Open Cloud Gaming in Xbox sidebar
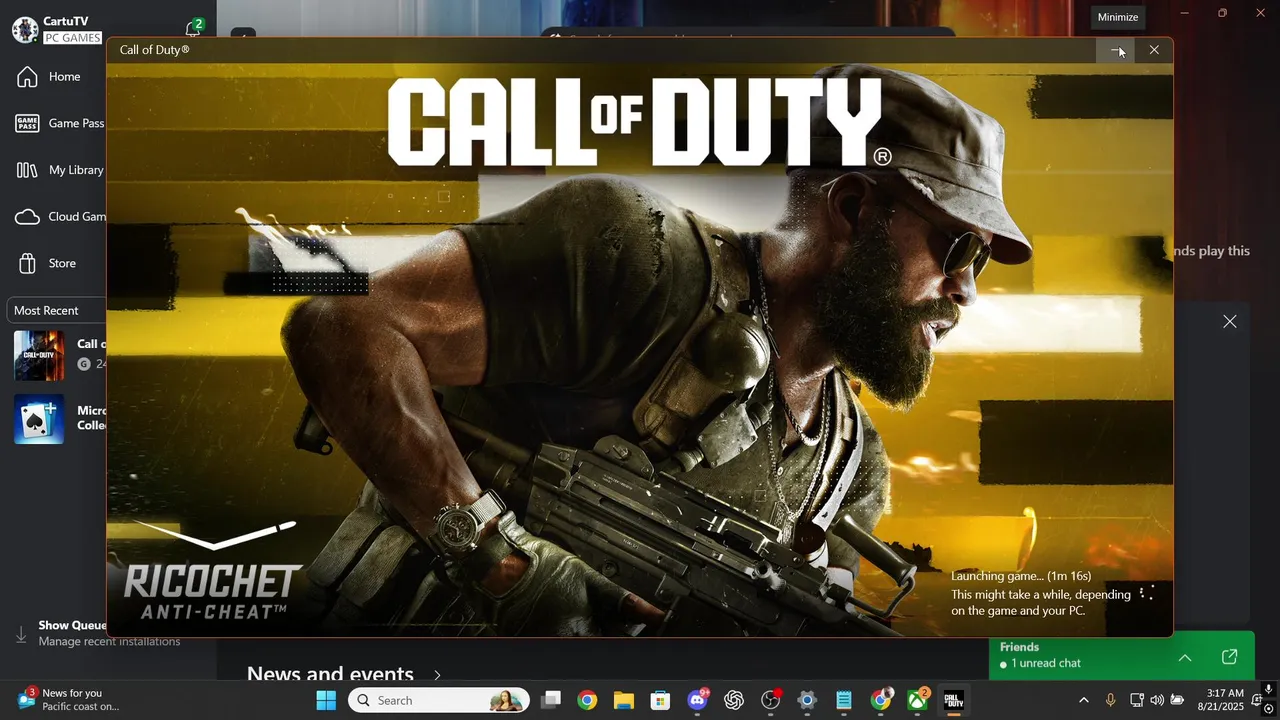 62,217
